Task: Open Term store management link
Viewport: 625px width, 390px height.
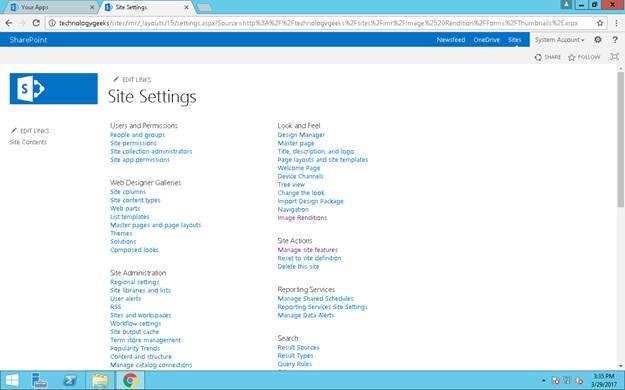Action: (x=145, y=340)
